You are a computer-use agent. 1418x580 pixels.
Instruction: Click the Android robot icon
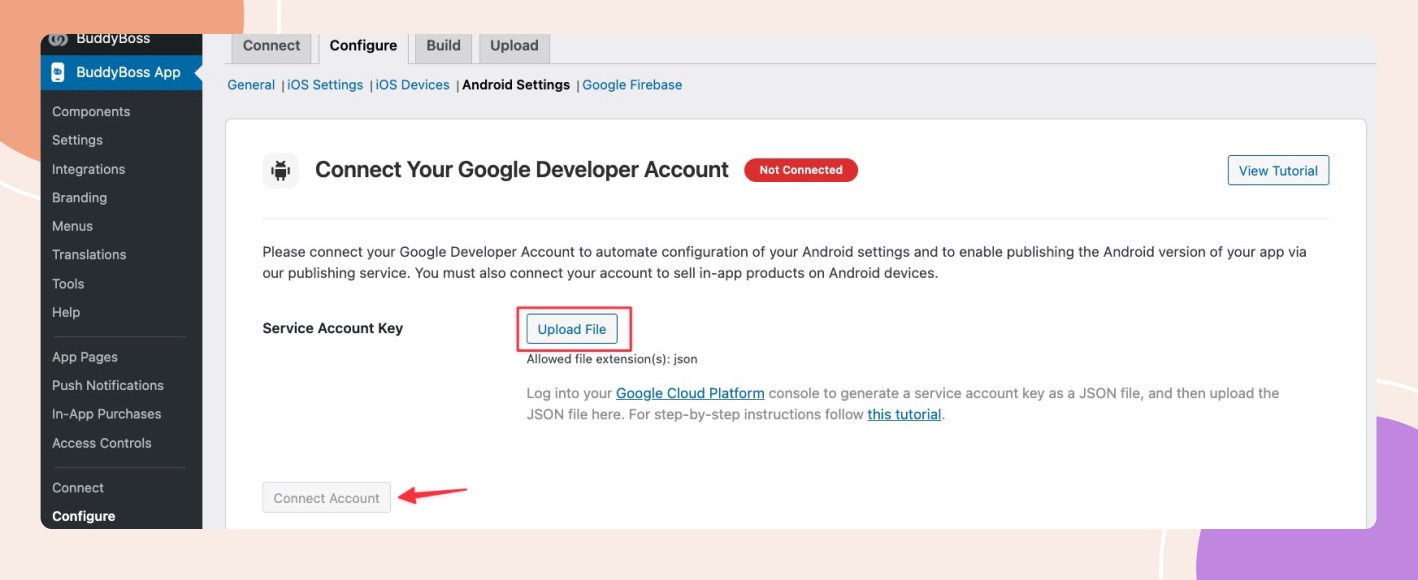pyautogui.click(x=281, y=171)
